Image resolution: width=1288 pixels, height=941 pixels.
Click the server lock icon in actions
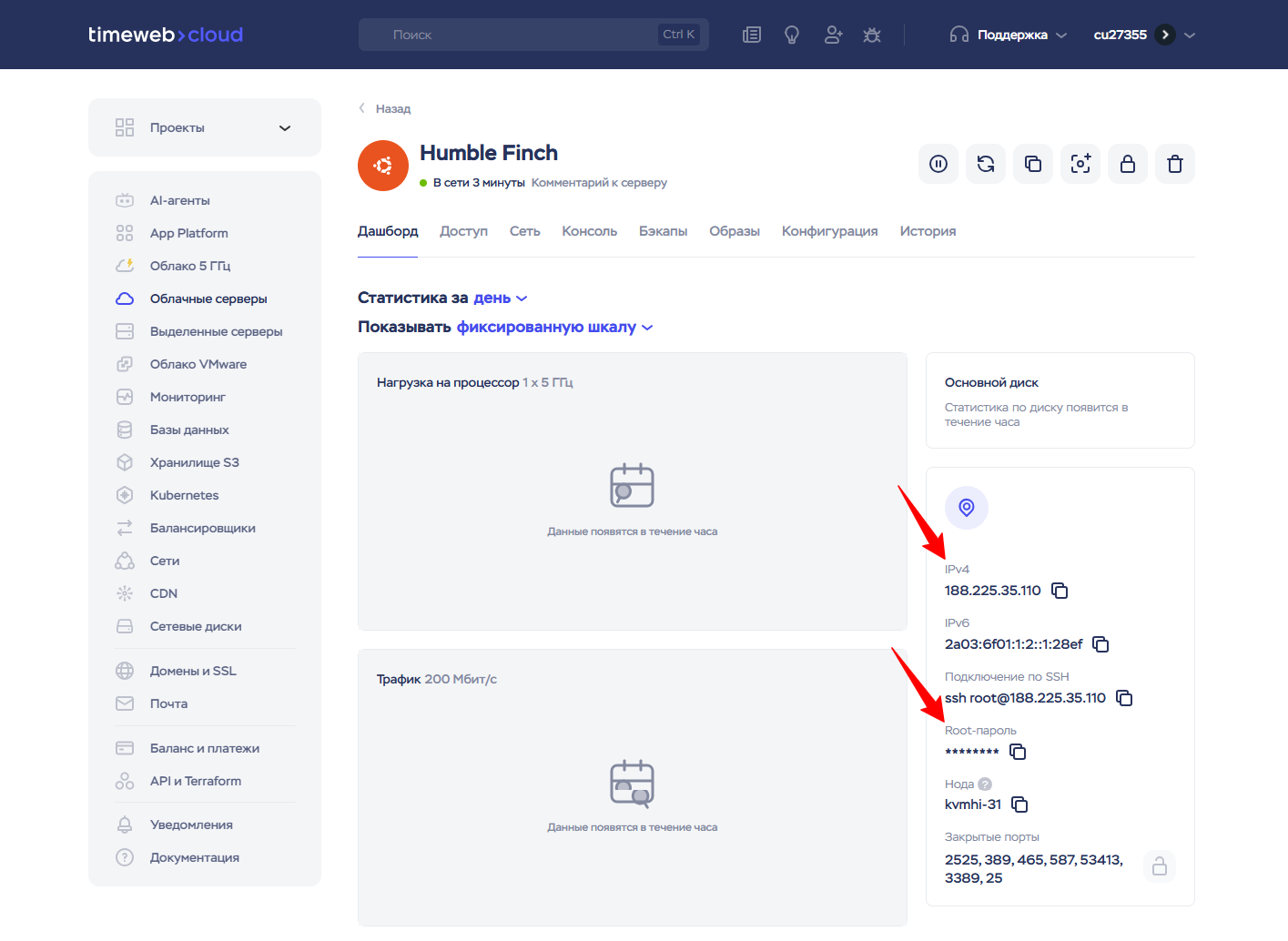(1128, 164)
